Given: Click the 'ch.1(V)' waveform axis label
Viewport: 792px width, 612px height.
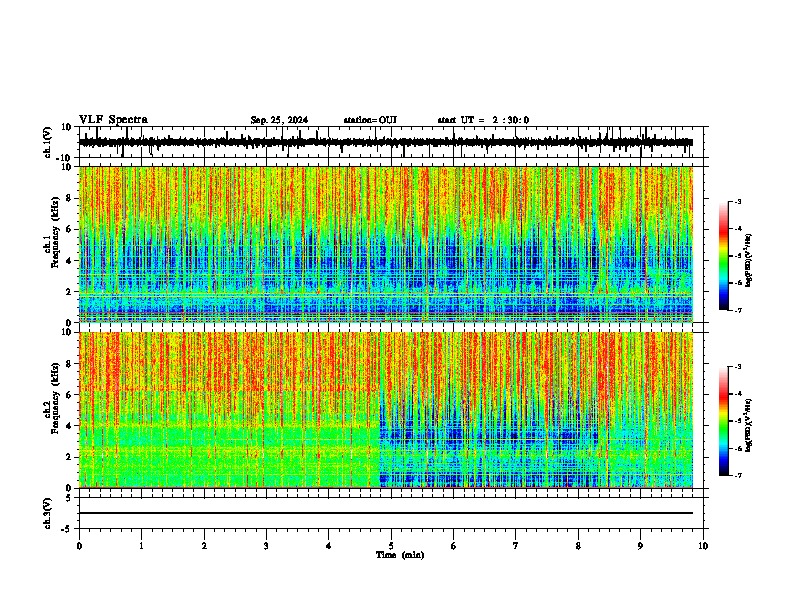Looking at the screenshot, I should coord(47,142).
